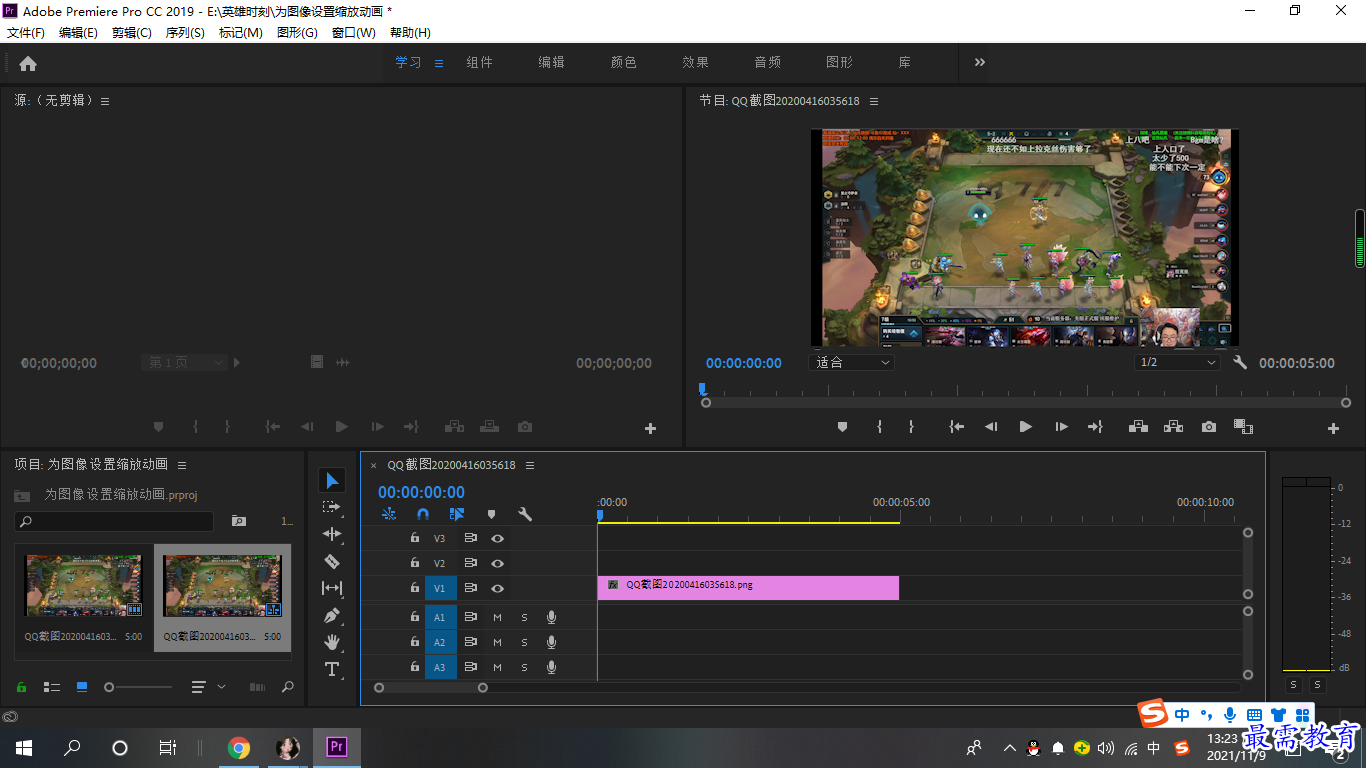Screen dimensions: 1366x768
Task: Select the Hand tool
Action: (332, 642)
